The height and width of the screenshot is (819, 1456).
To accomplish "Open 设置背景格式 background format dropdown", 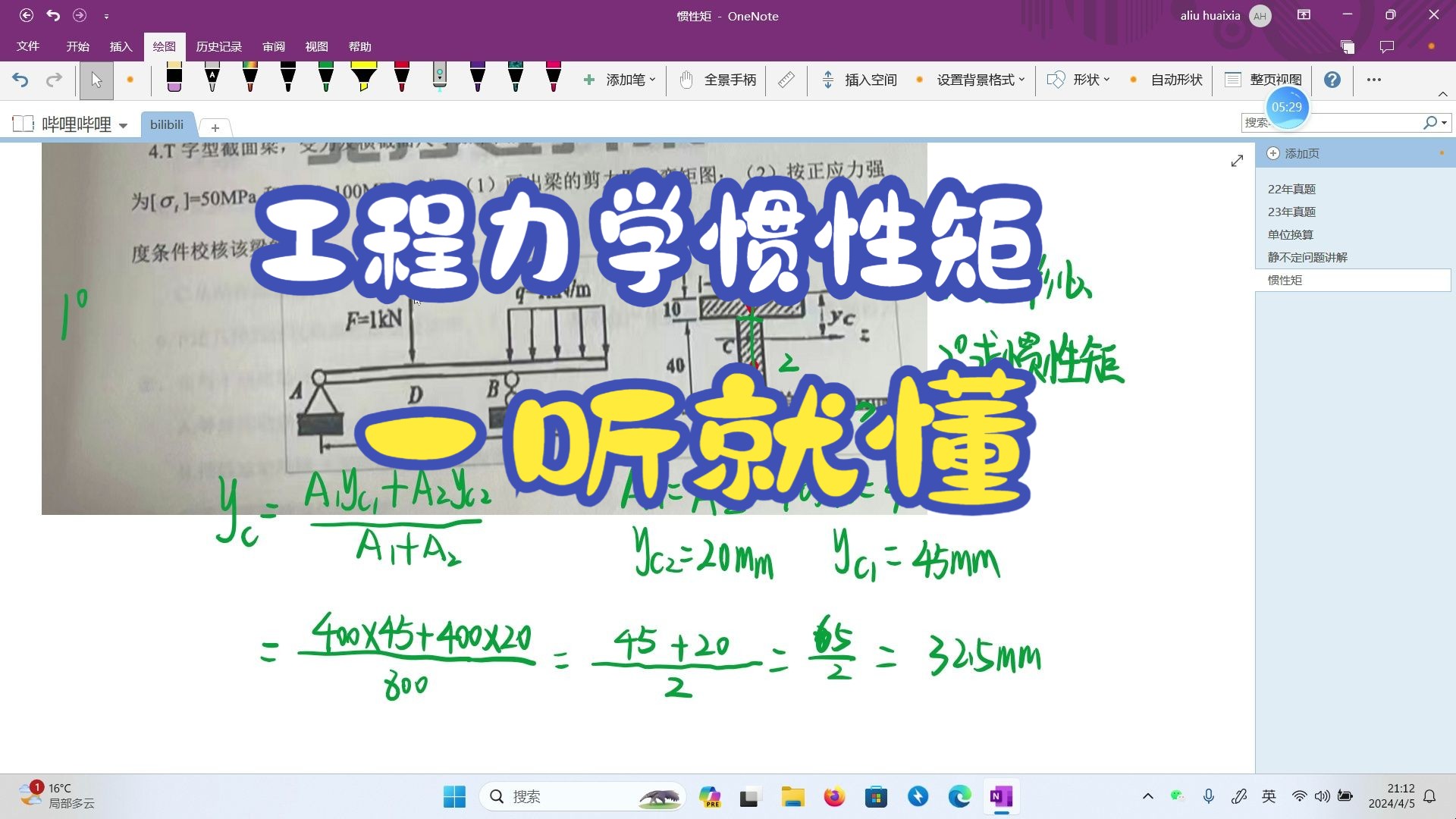I will tap(981, 80).
